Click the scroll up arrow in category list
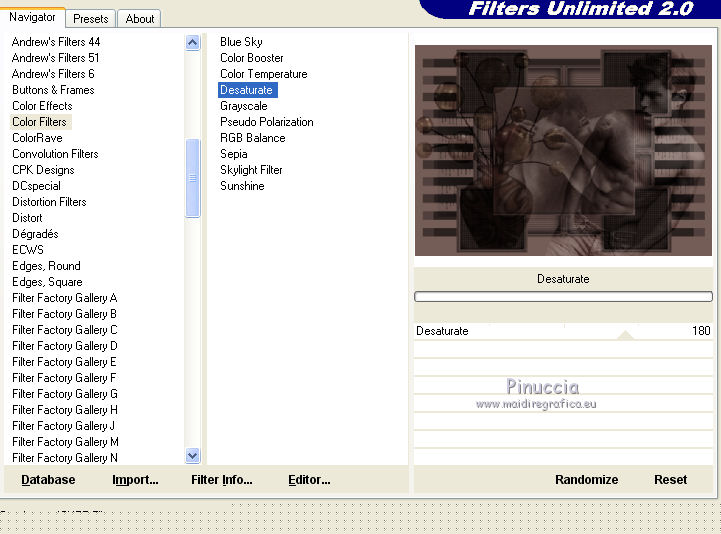This screenshot has height=534, width=721. coord(193,43)
